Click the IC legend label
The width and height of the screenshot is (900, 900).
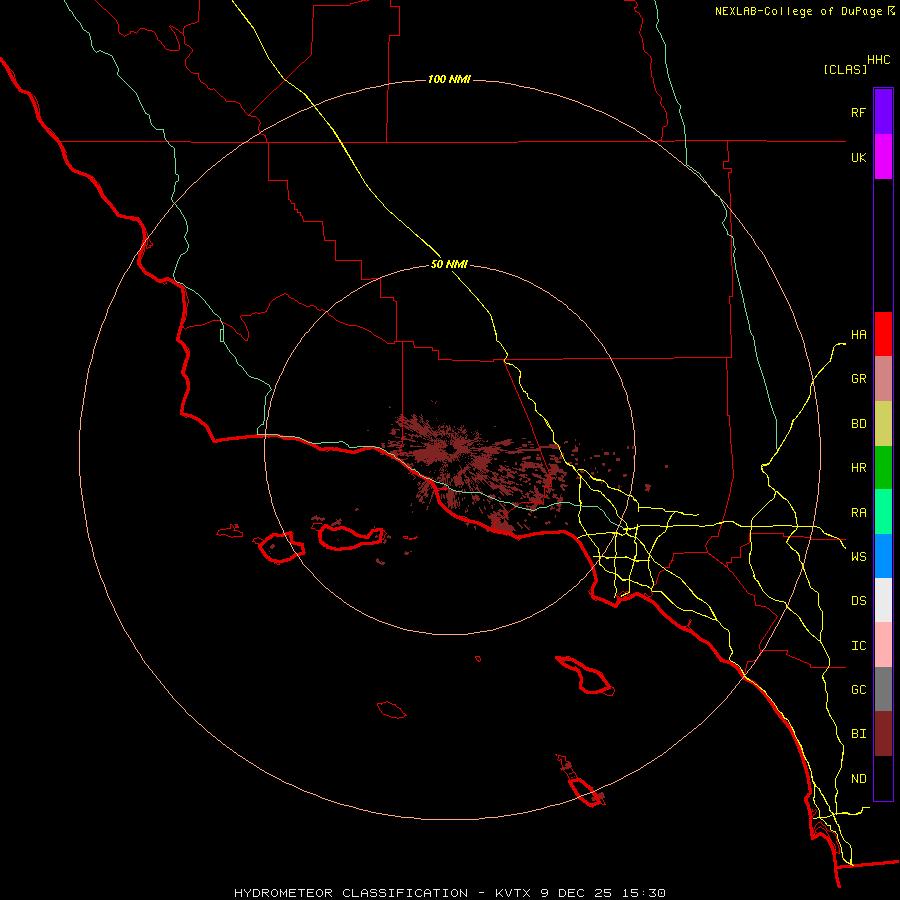pos(858,646)
